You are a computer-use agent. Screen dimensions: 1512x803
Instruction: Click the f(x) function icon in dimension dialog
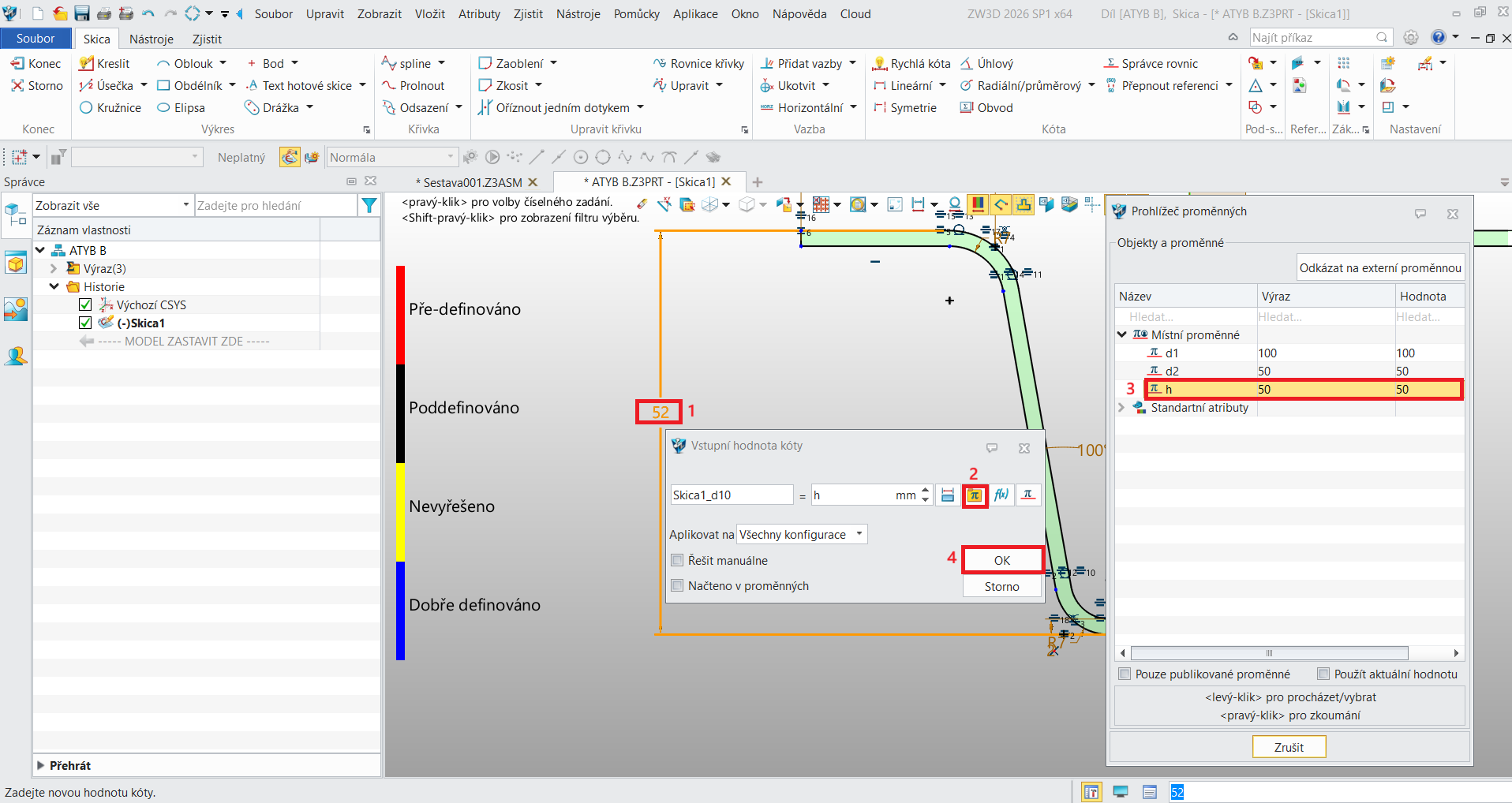point(1001,495)
